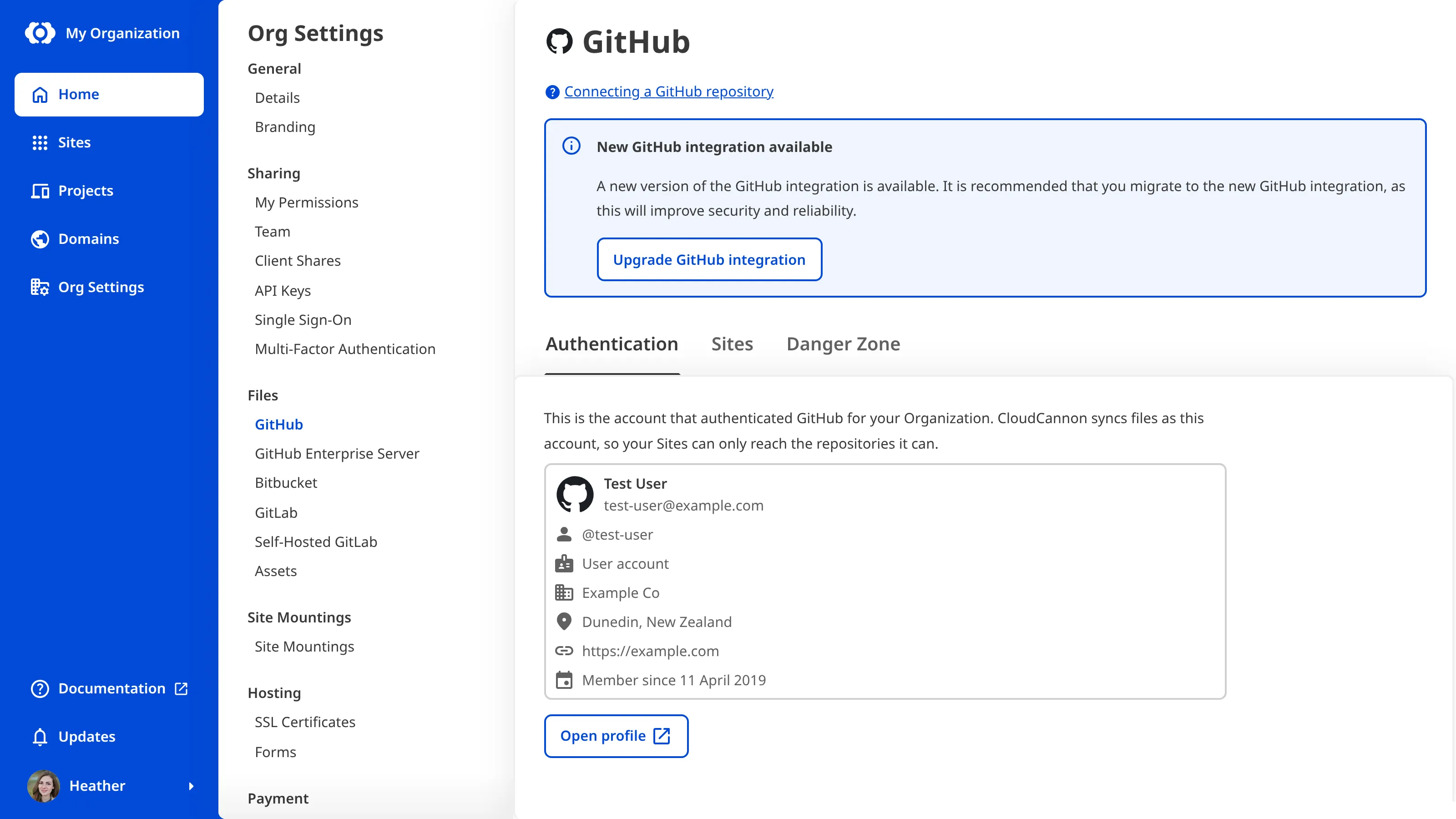Switch to the Authentication tab
The width and height of the screenshot is (1456, 819).
click(x=612, y=344)
